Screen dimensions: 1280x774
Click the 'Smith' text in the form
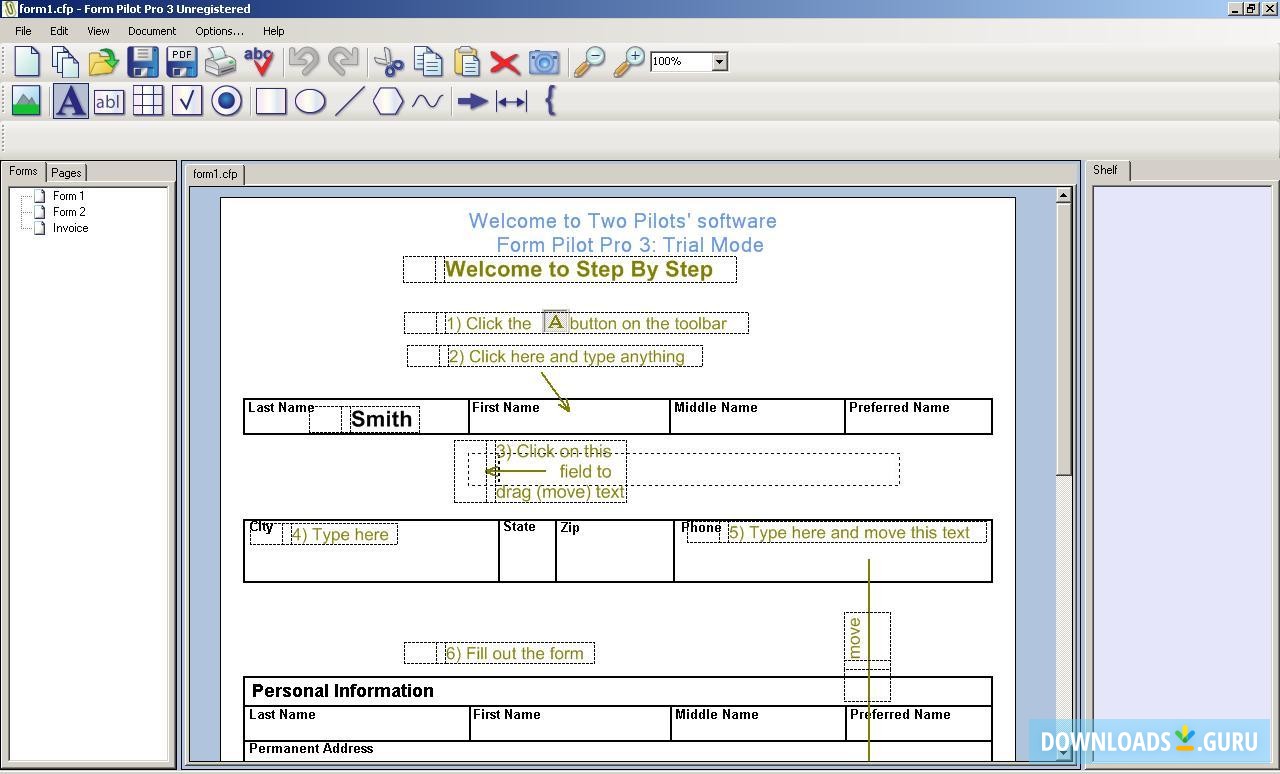click(382, 419)
